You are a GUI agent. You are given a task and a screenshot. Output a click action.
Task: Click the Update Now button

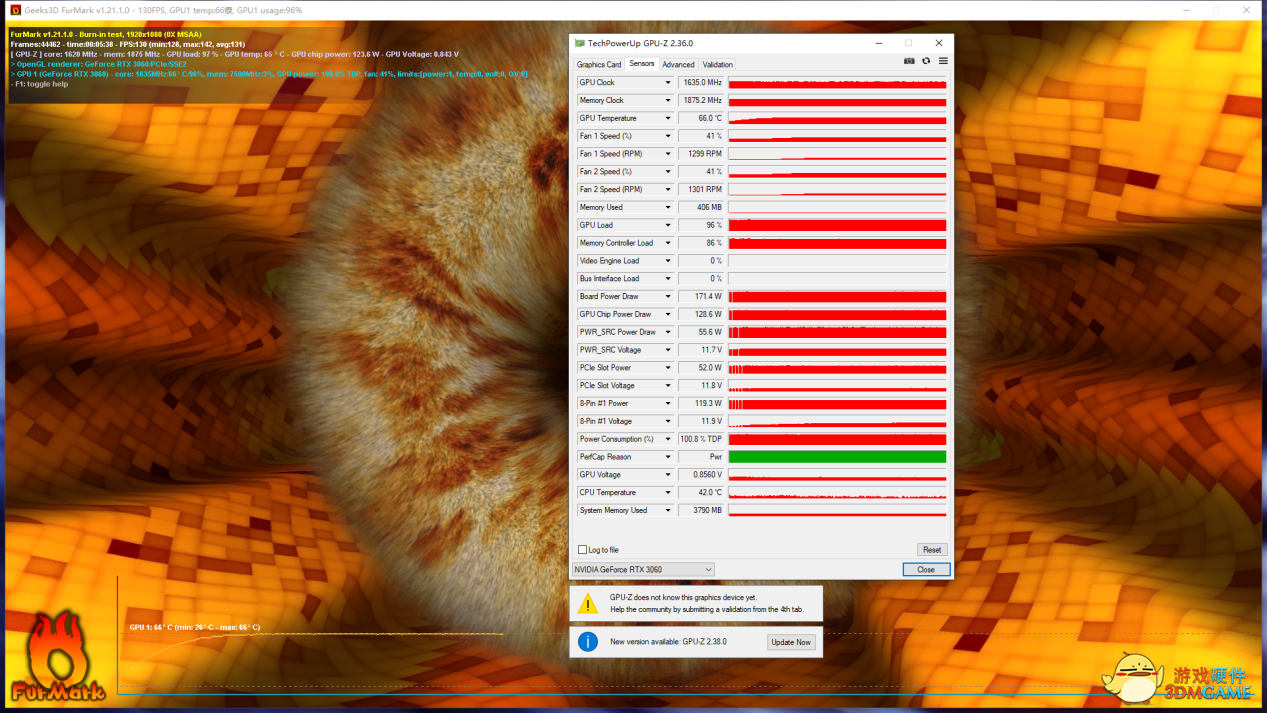[x=791, y=642]
